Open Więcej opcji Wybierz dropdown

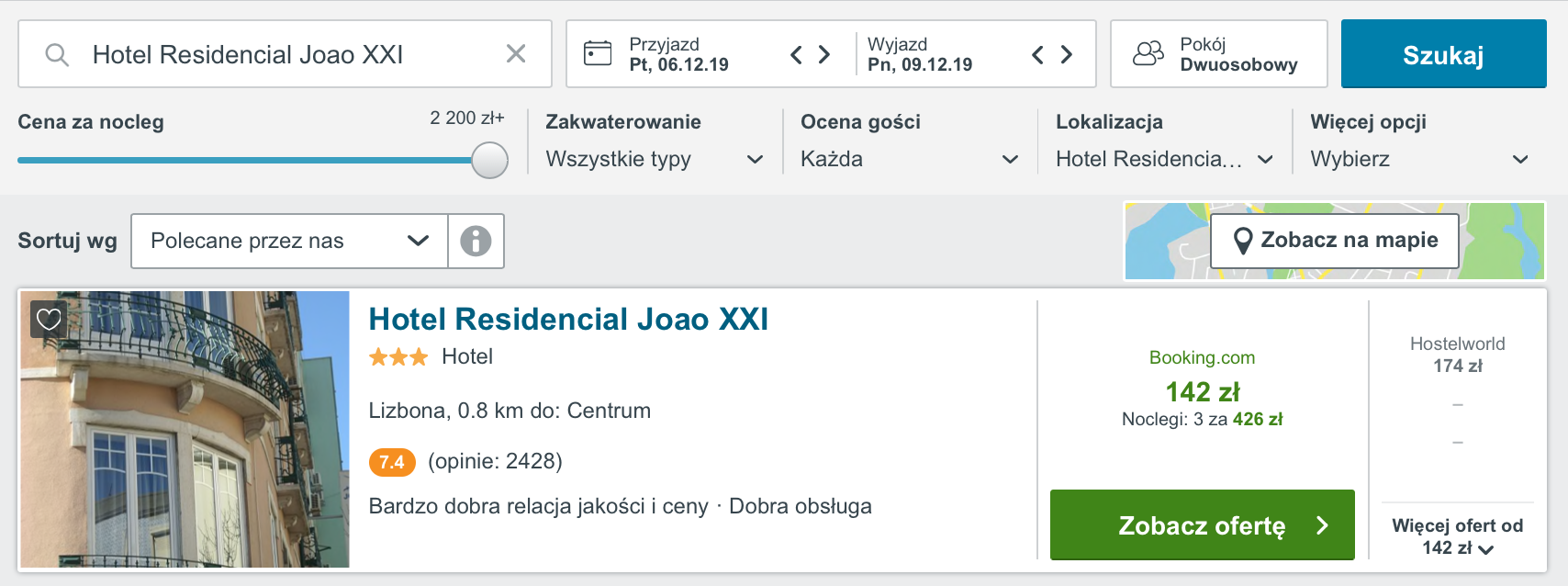click(1419, 159)
